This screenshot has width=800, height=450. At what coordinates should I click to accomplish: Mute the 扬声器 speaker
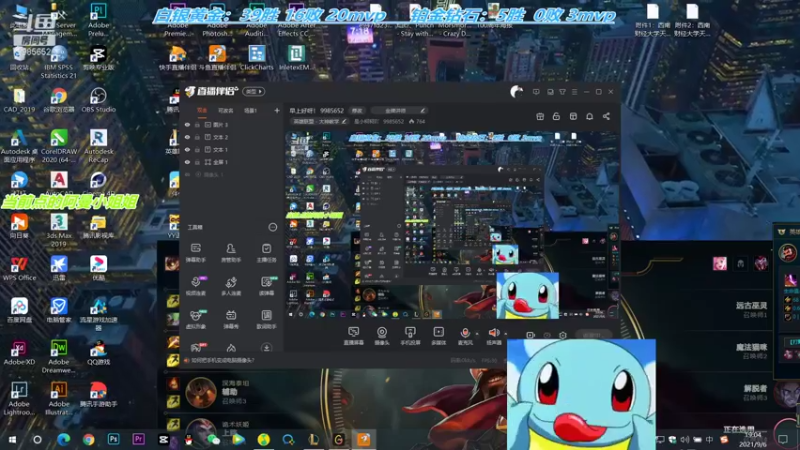click(x=493, y=336)
